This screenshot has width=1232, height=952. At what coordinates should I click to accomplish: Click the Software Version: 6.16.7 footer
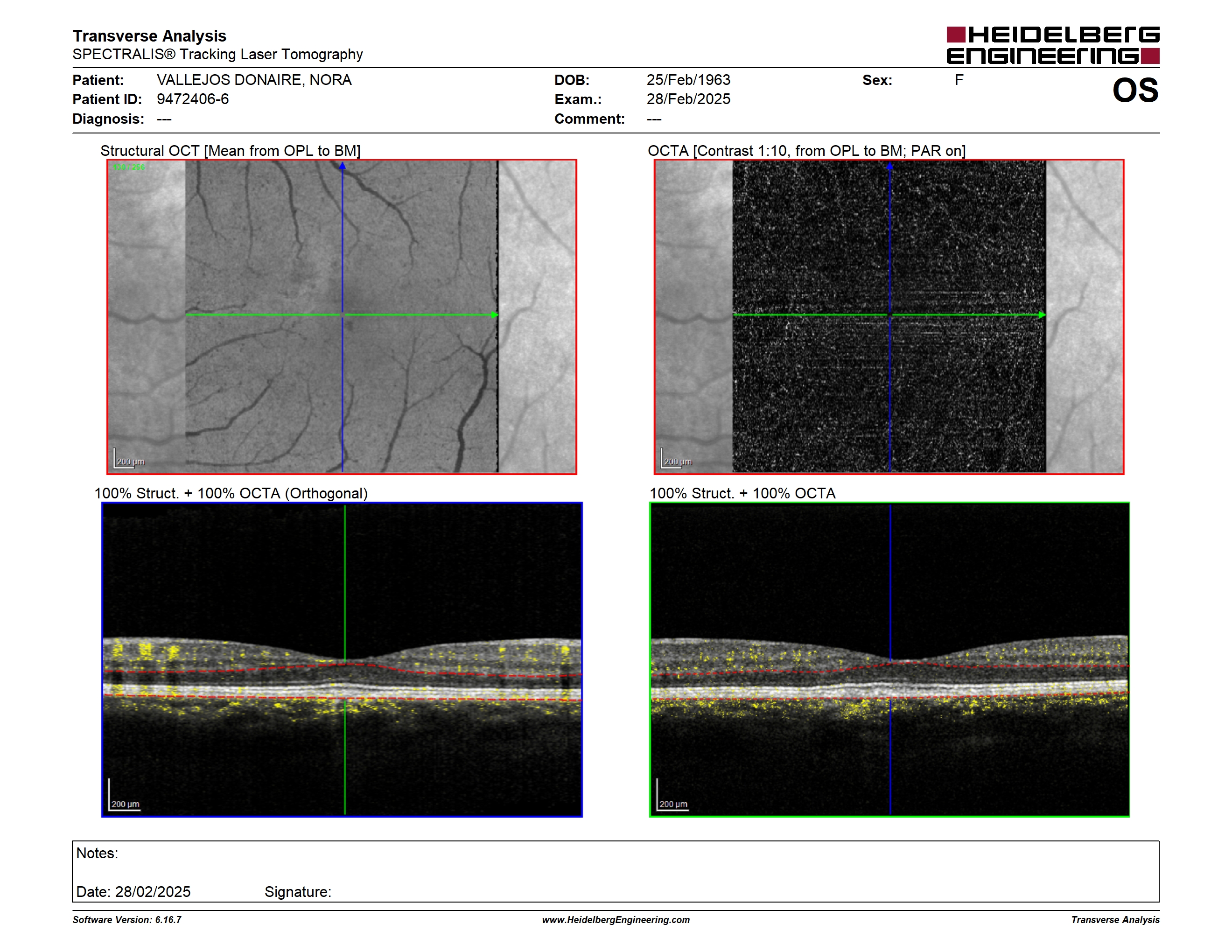coord(127,920)
